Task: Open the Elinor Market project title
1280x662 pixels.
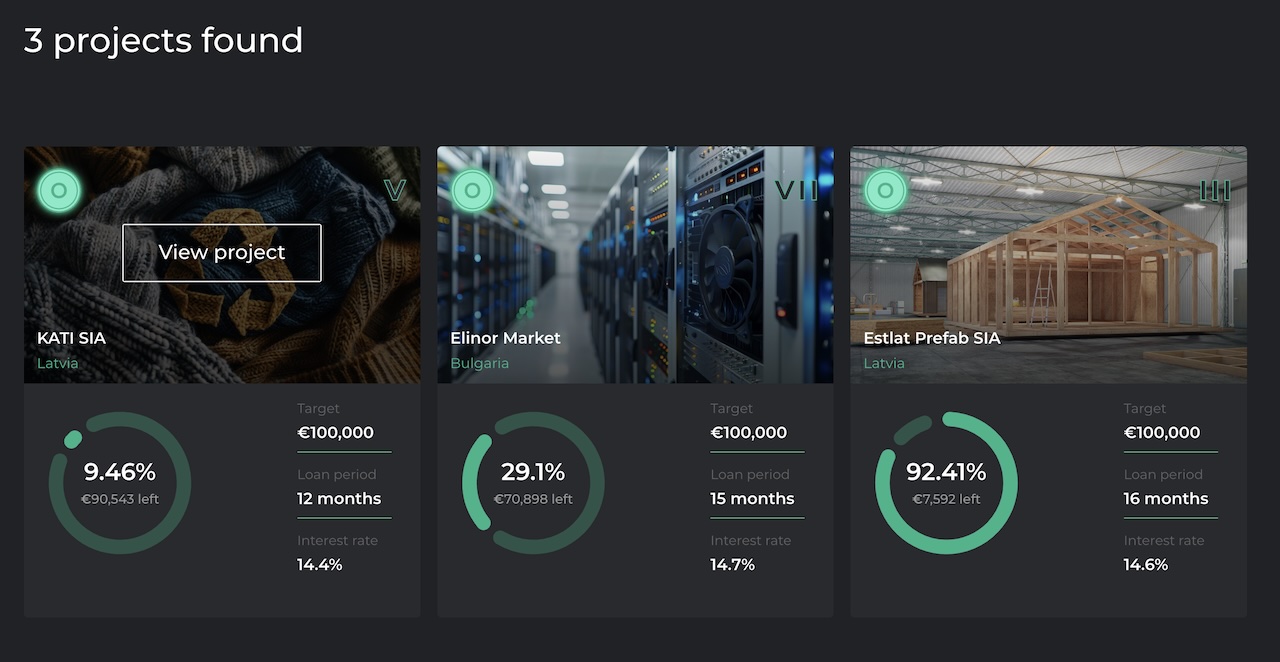Action: coord(505,338)
